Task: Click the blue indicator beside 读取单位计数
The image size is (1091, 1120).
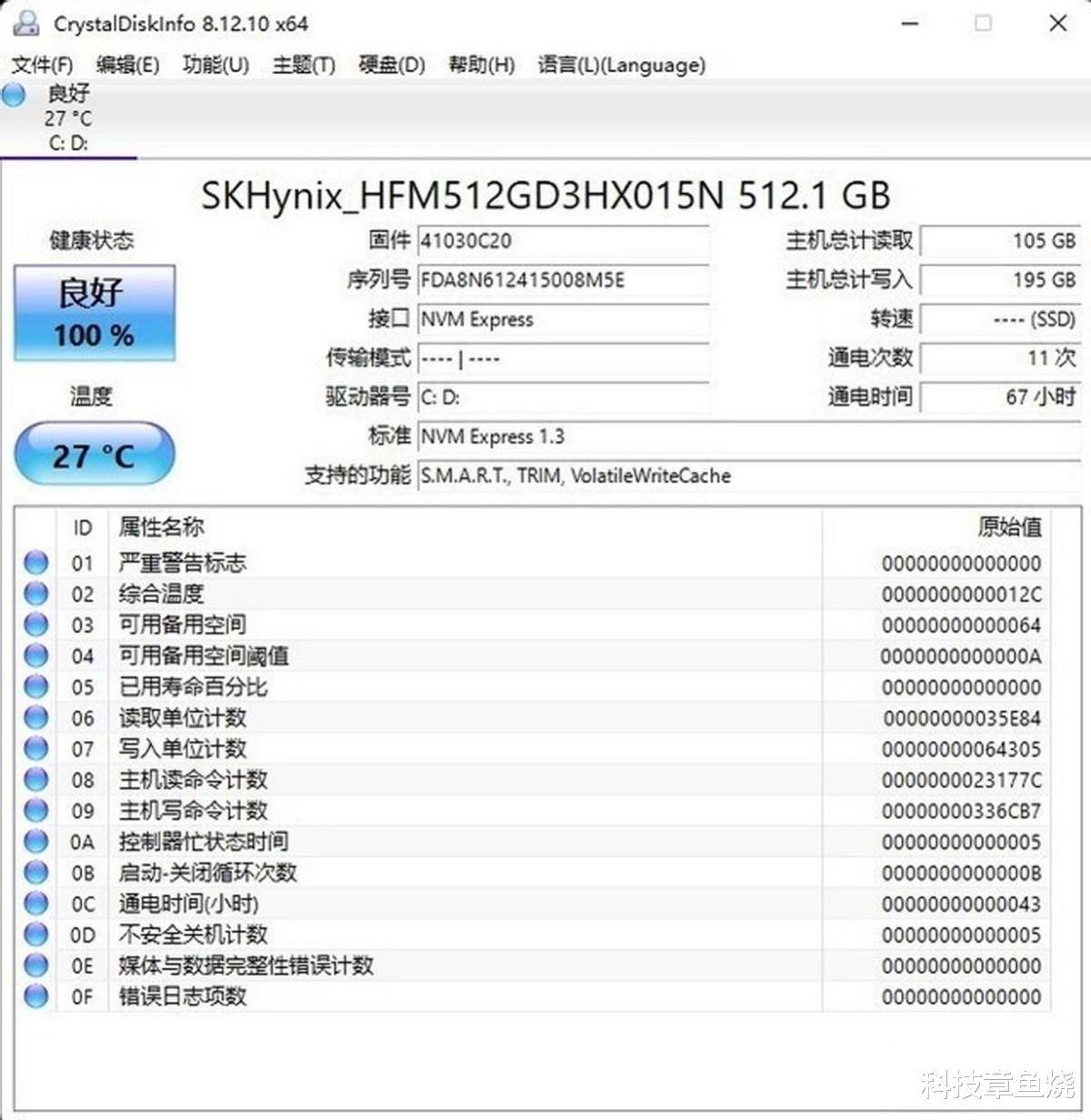Action: click(x=35, y=718)
